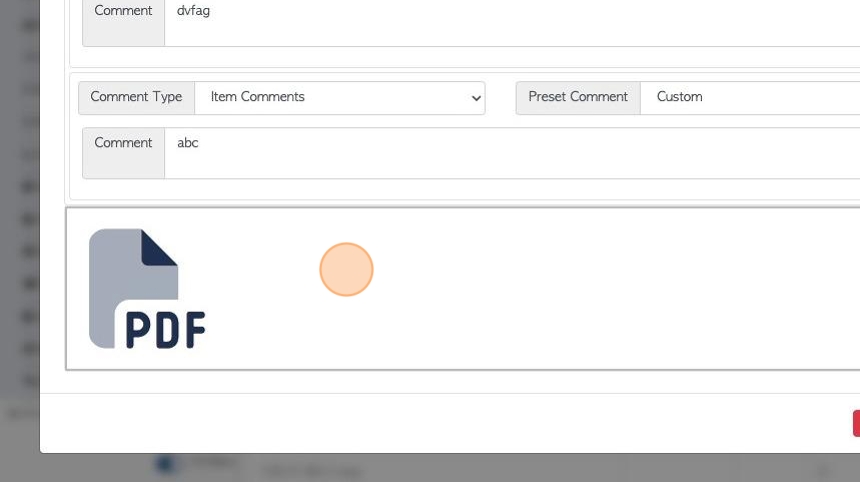This screenshot has height=482, width=860.
Task: Click the word Custom in Preset Comment
Action: [680, 97]
